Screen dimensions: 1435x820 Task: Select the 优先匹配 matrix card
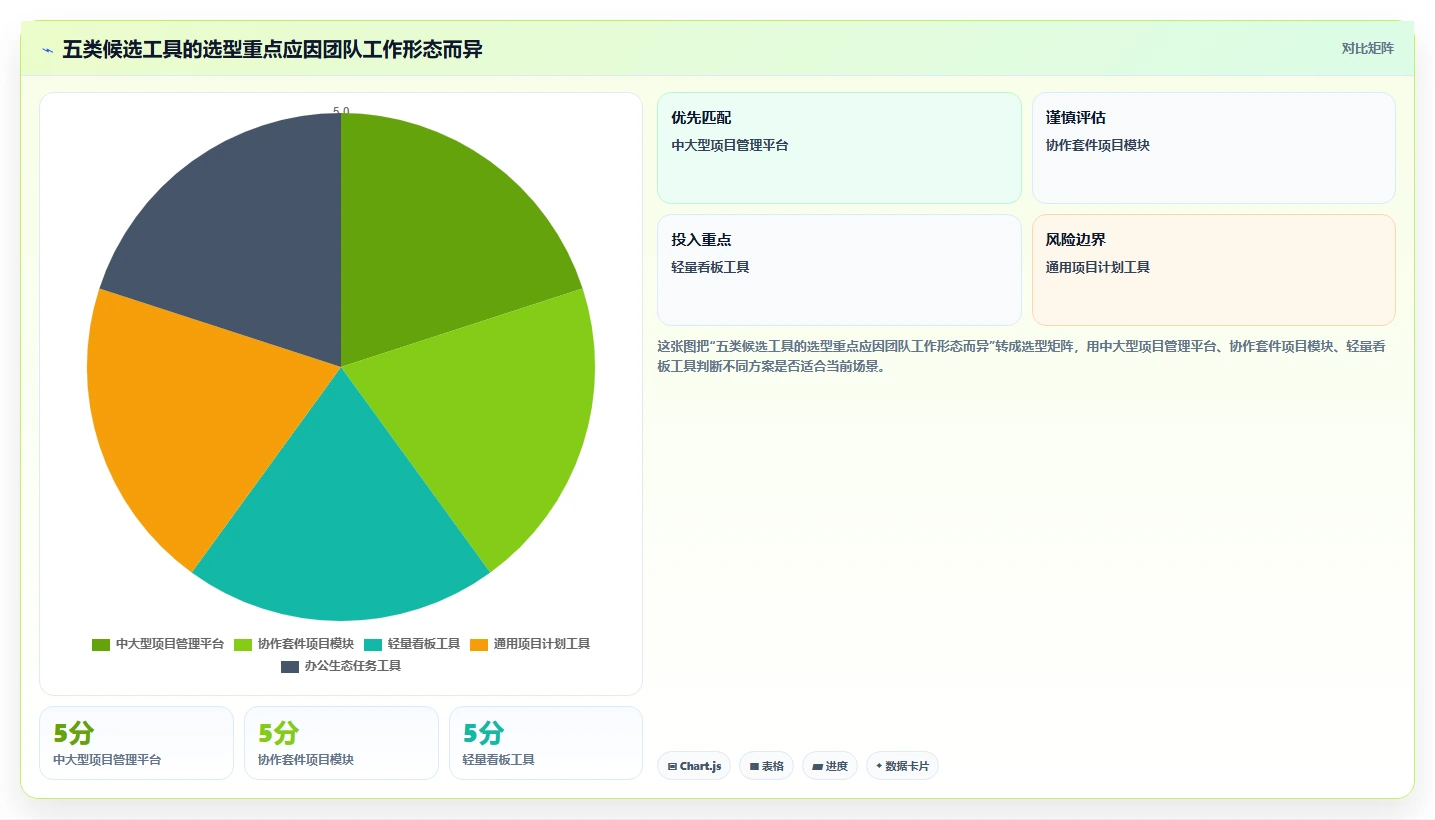click(x=839, y=148)
